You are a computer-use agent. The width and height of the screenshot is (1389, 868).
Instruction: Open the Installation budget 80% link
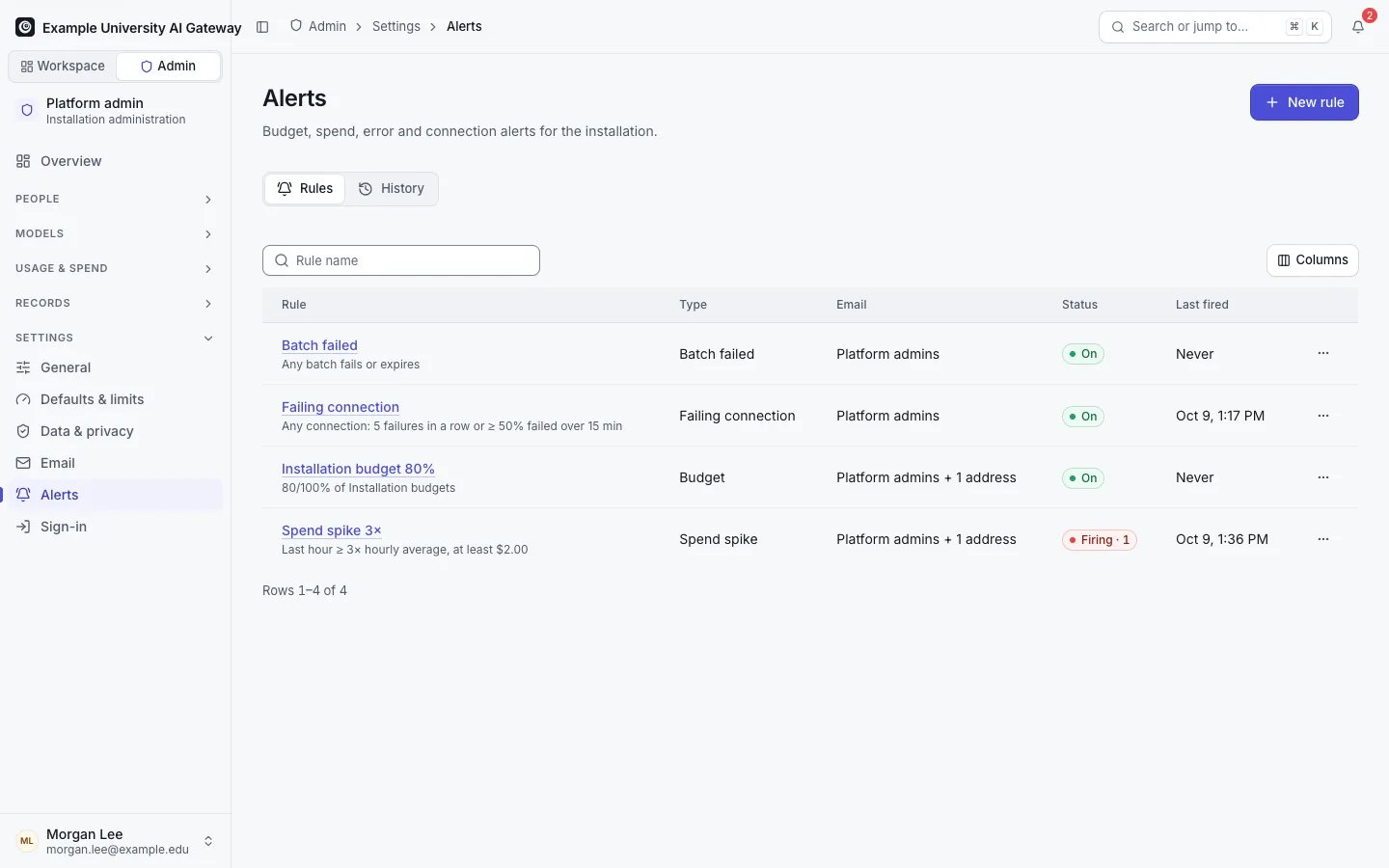(x=358, y=469)
